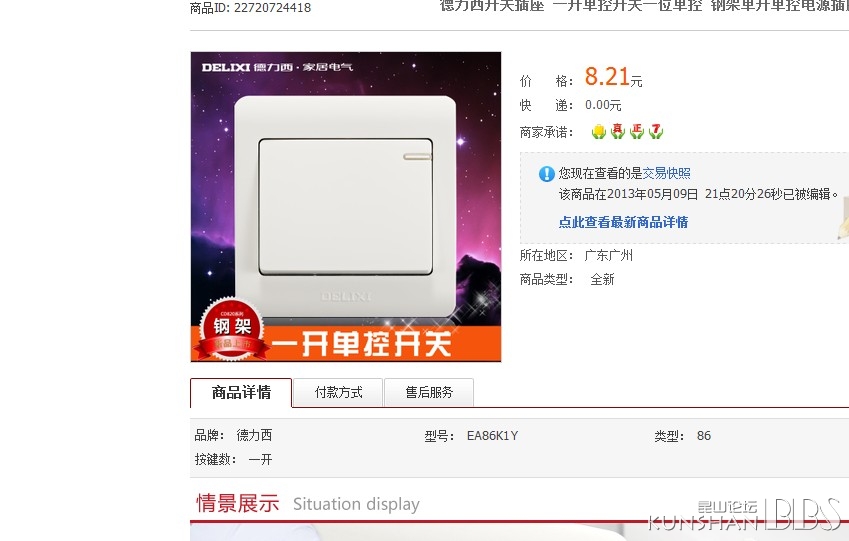Switch to the 售后服务 tab

click(429, 393)
